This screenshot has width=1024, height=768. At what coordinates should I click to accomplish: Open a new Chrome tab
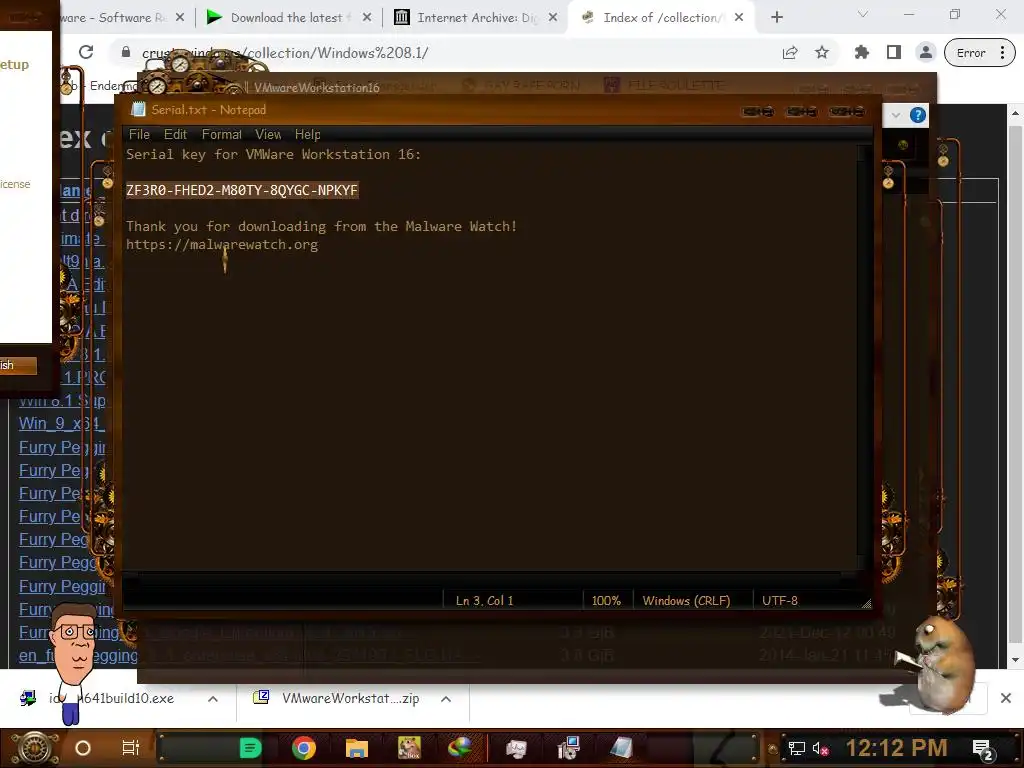click(x=776, y=18)
